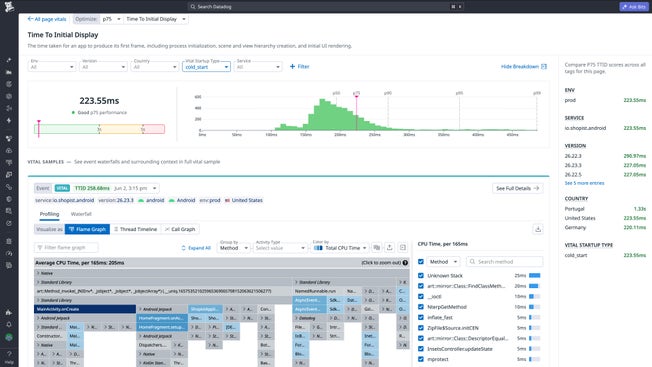Open the Vital Startup Type cold_start dropdown

206,67
